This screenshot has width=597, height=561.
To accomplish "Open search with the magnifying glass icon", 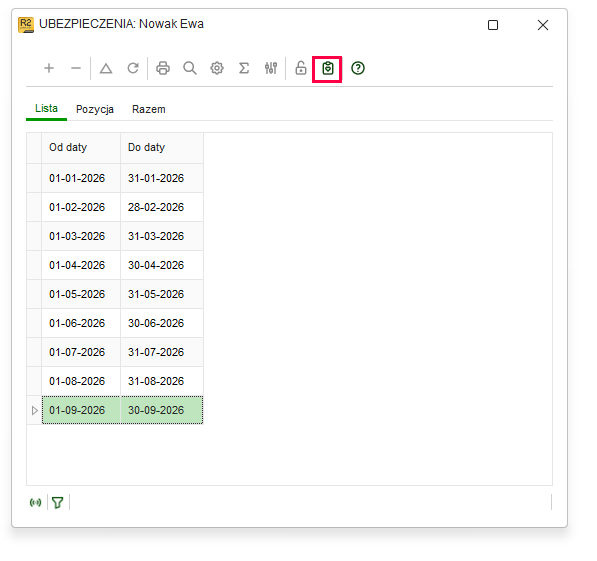I will coord(190,69).
